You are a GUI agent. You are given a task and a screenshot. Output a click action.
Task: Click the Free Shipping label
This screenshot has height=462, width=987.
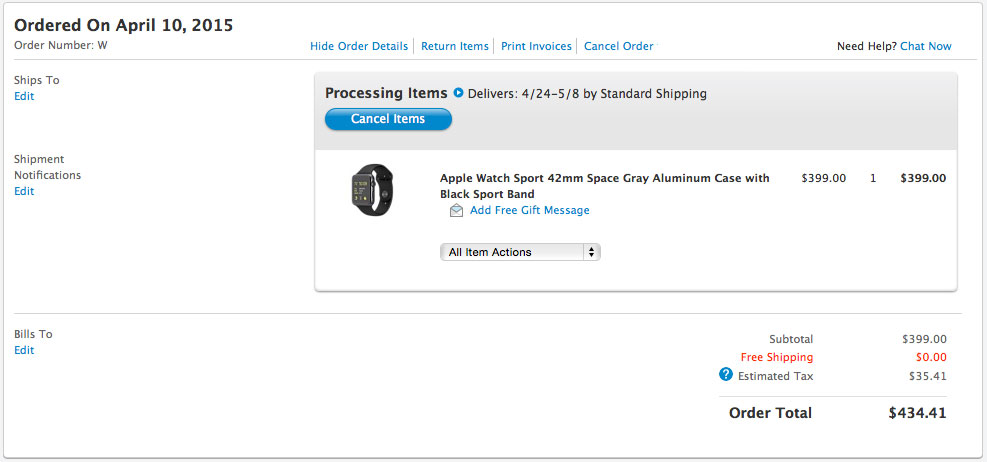[776, 357]
